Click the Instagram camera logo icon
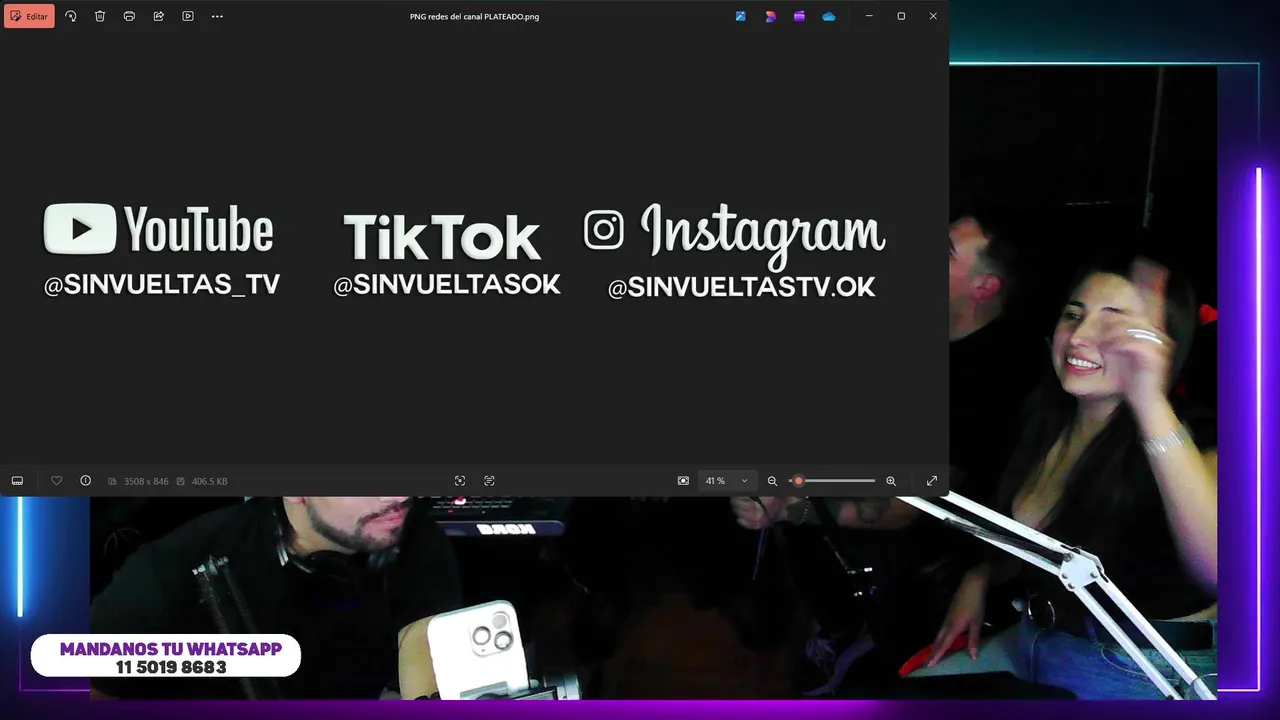Viewport: 1280px width, 720px height. pyautogui.click(x=603, y=229)
